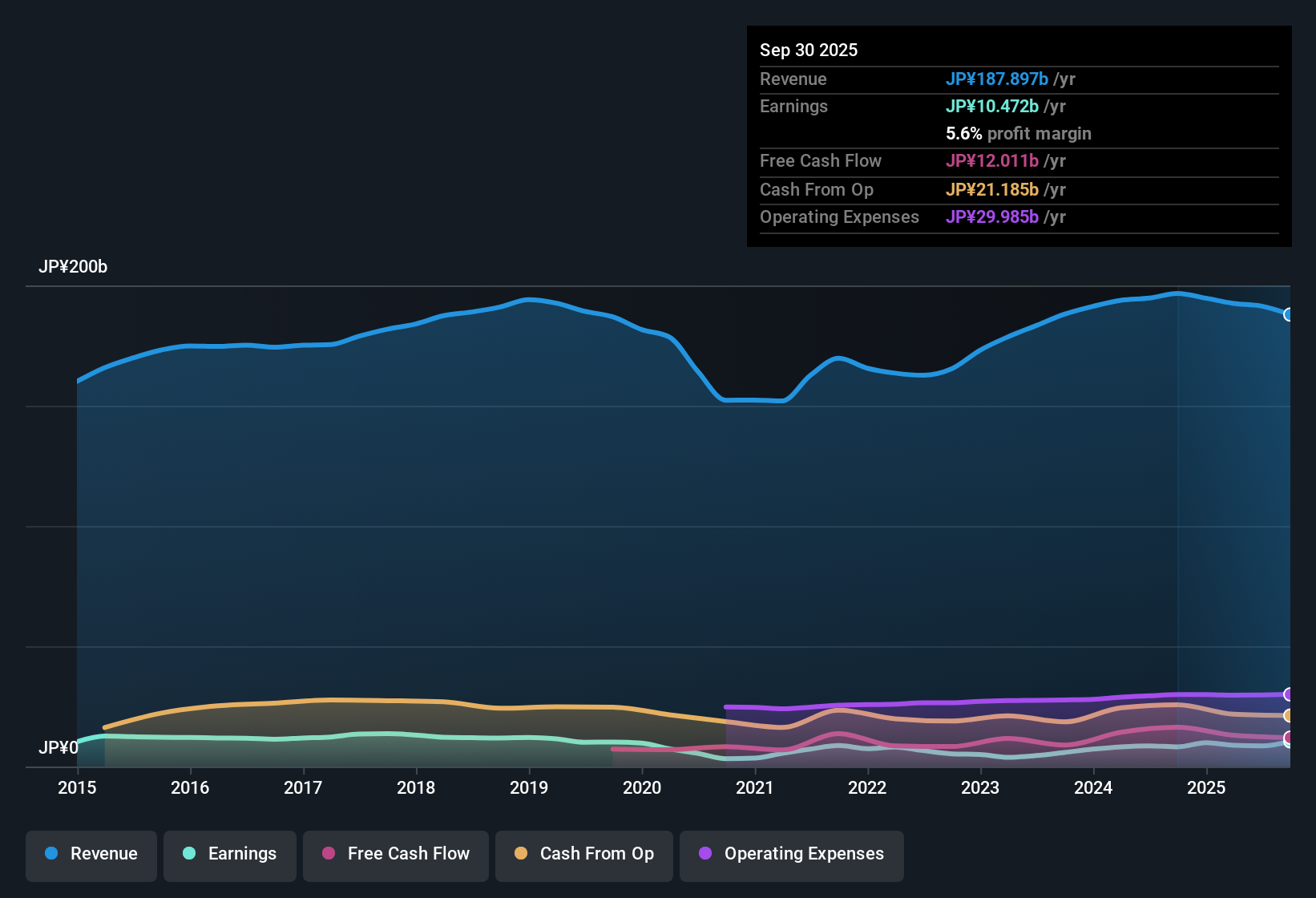
Task: Click the orange Cash From Op legend dot
Action: coord(520,854)
